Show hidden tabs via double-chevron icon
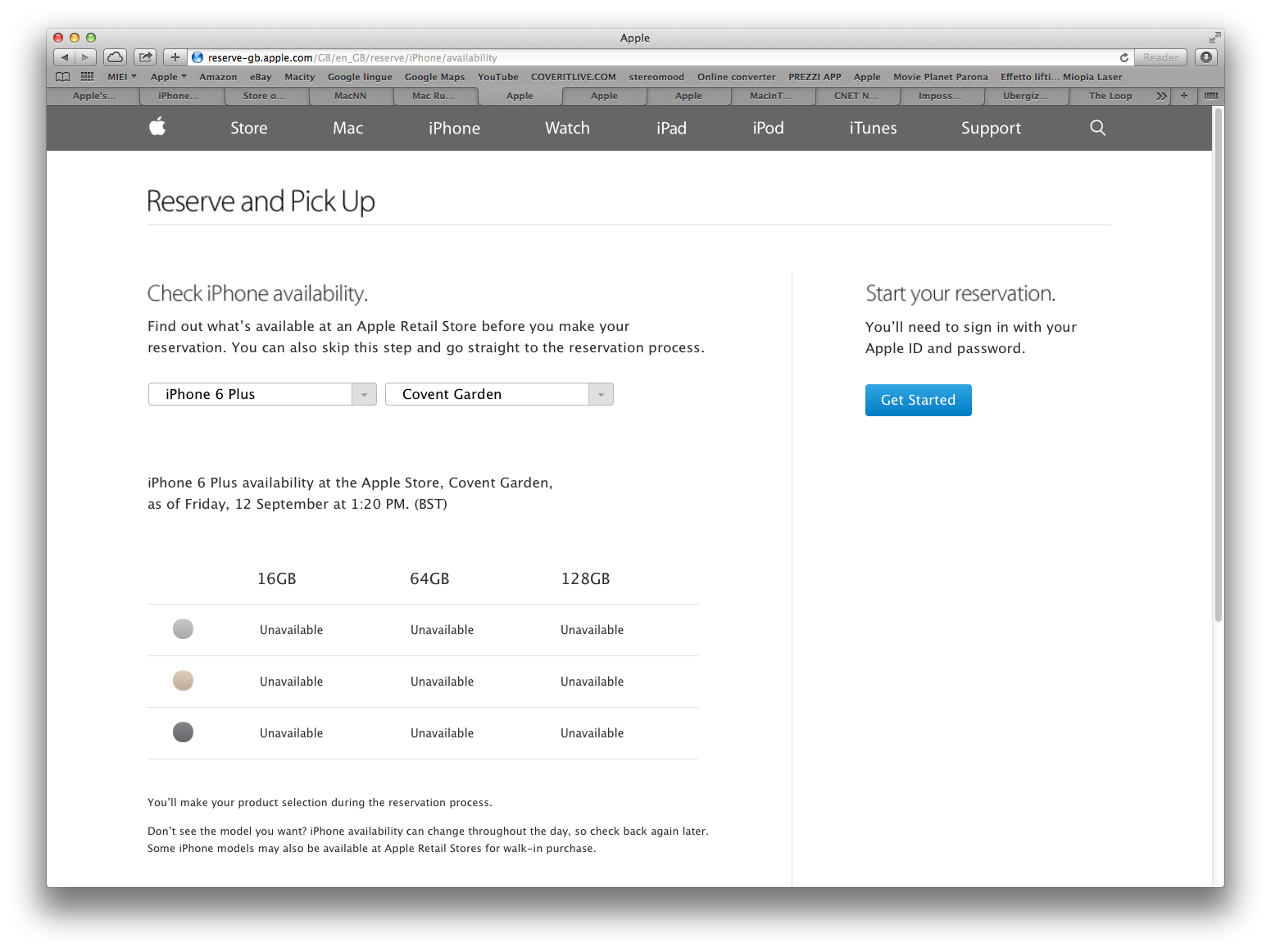1271x952 pixels. (x=1161, y=96)
